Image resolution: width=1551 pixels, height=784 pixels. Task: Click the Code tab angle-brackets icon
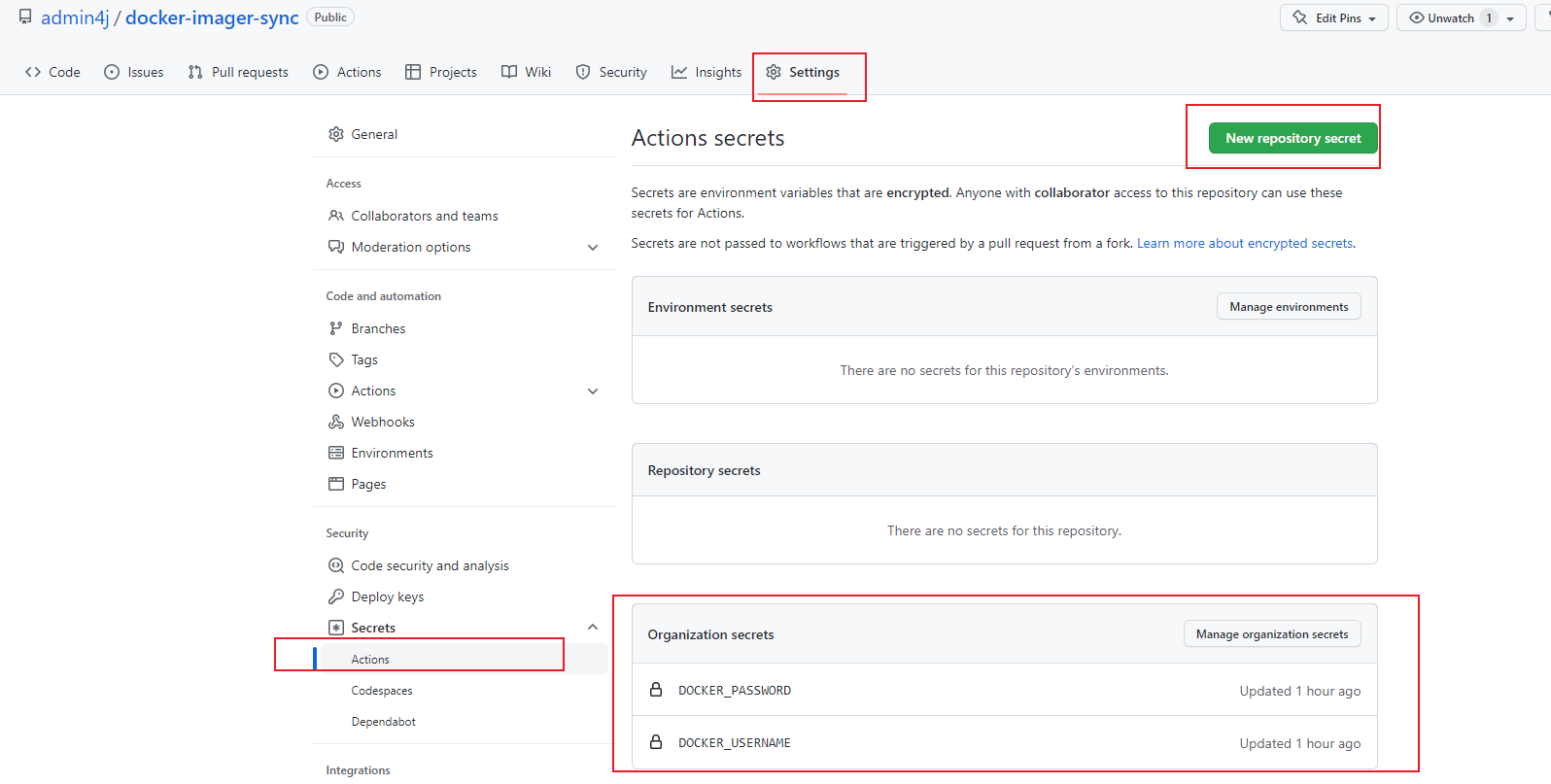[33, 72]
